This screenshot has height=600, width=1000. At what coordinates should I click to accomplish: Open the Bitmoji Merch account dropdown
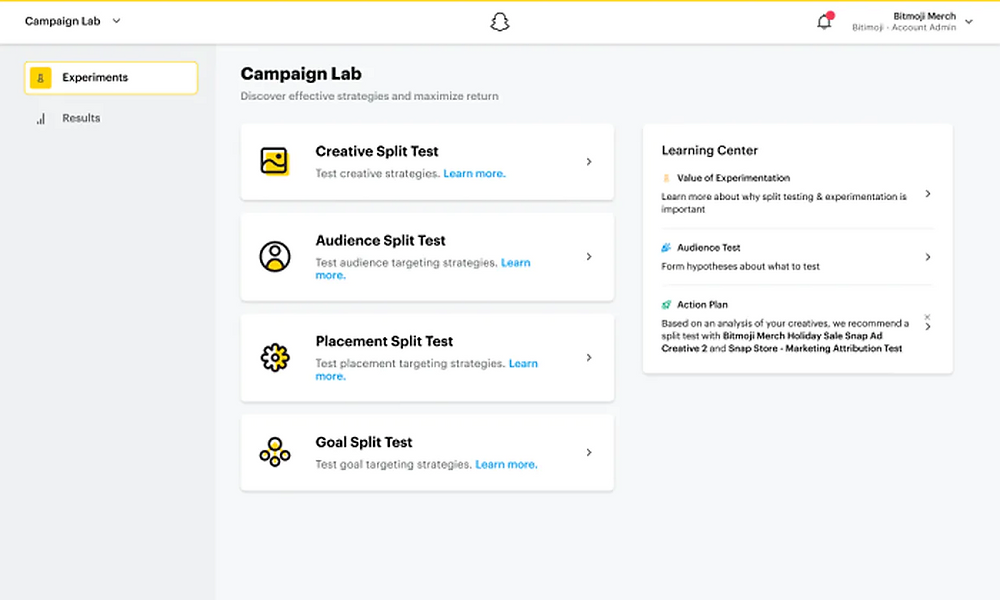click(x=969, y=22)
